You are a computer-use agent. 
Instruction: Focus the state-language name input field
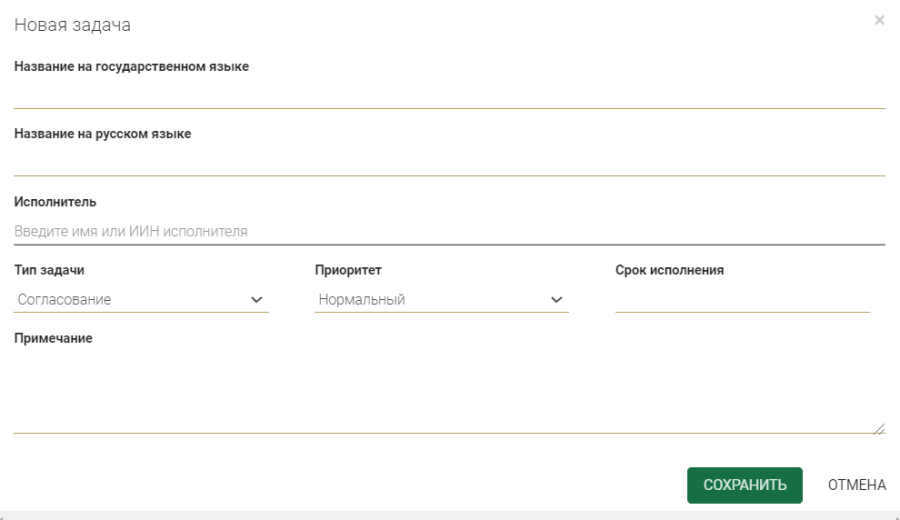coord(449,94)
